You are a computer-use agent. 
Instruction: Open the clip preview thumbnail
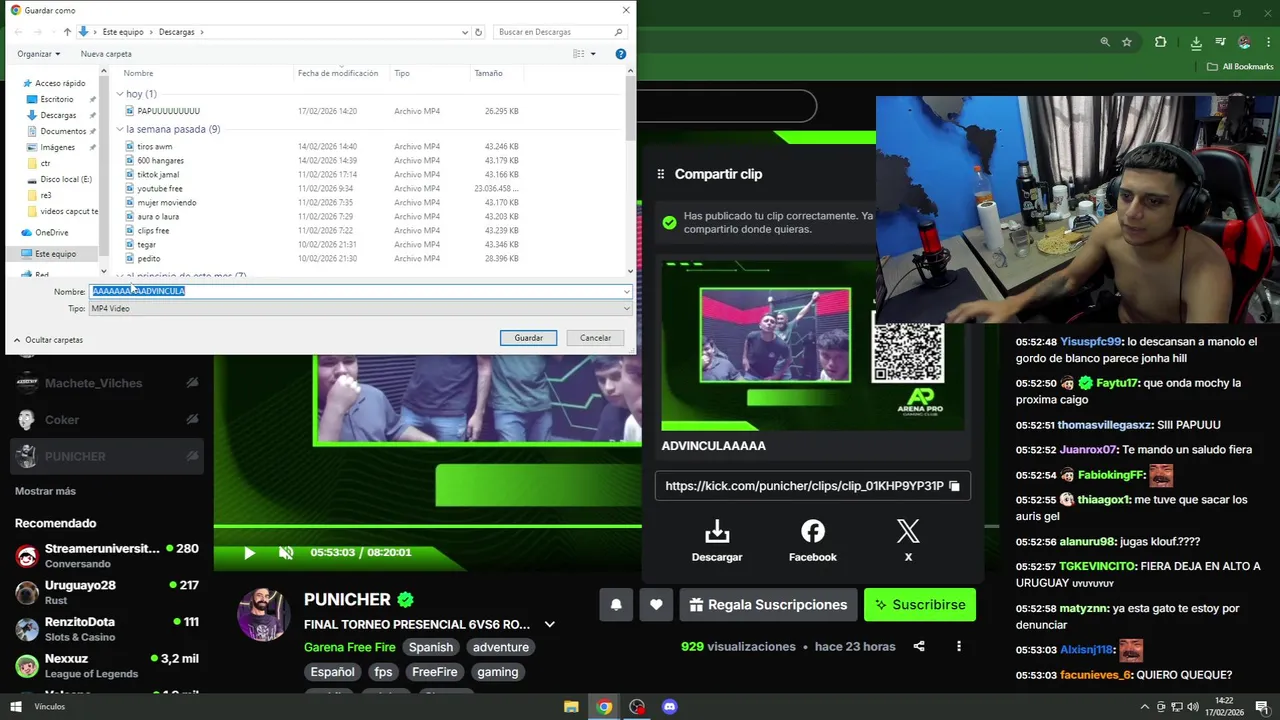tap(813, 346)
